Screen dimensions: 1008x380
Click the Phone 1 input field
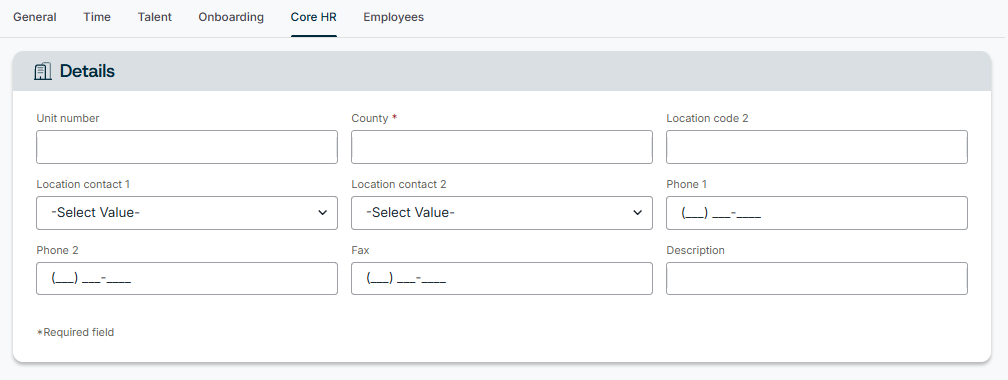click(x=816, y=213)
